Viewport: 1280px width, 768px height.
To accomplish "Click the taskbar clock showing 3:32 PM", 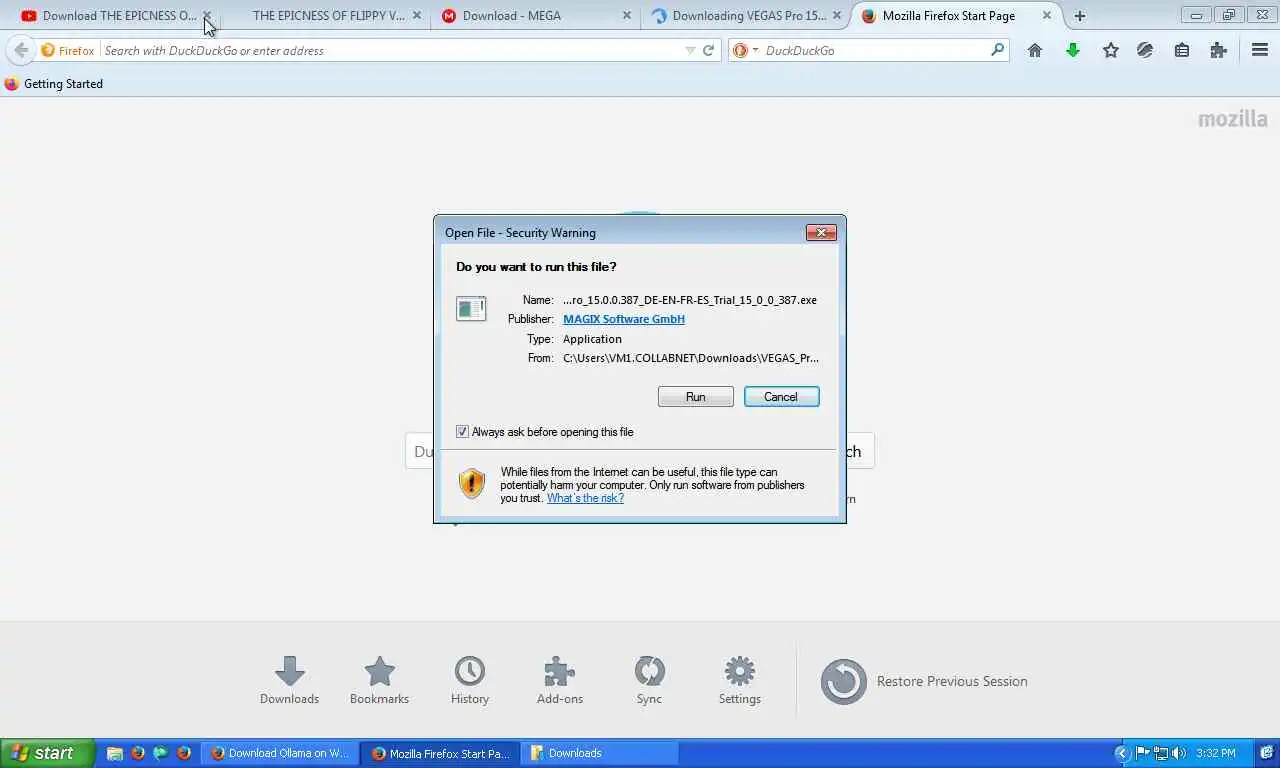I will pos(1215,753).
